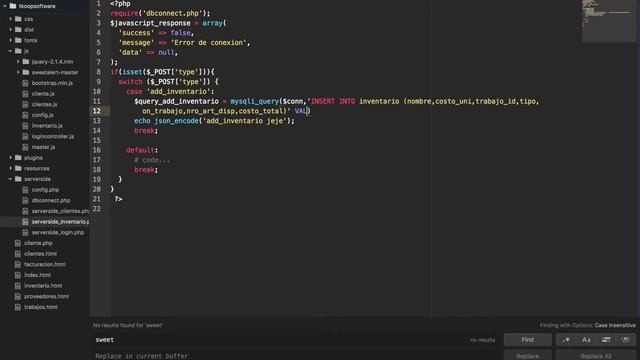Viewport: 640px width, 360px height.
Task: Open proveedores.html in the file tree
Action: click(47, 296)
